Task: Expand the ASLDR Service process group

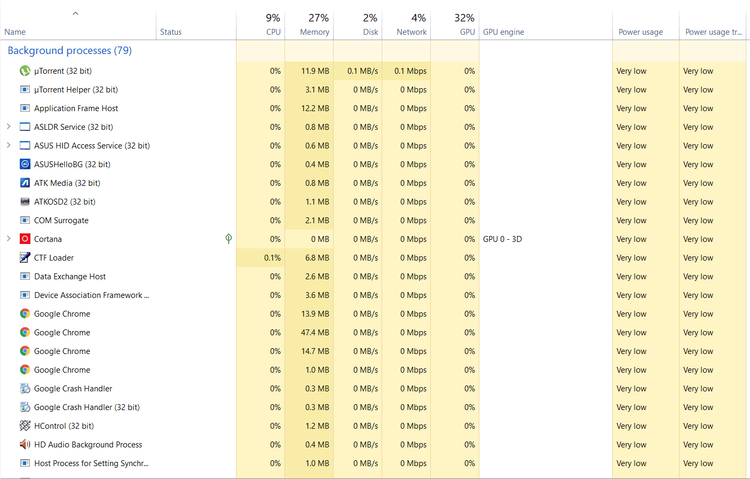Action: (x=9, y=127)
